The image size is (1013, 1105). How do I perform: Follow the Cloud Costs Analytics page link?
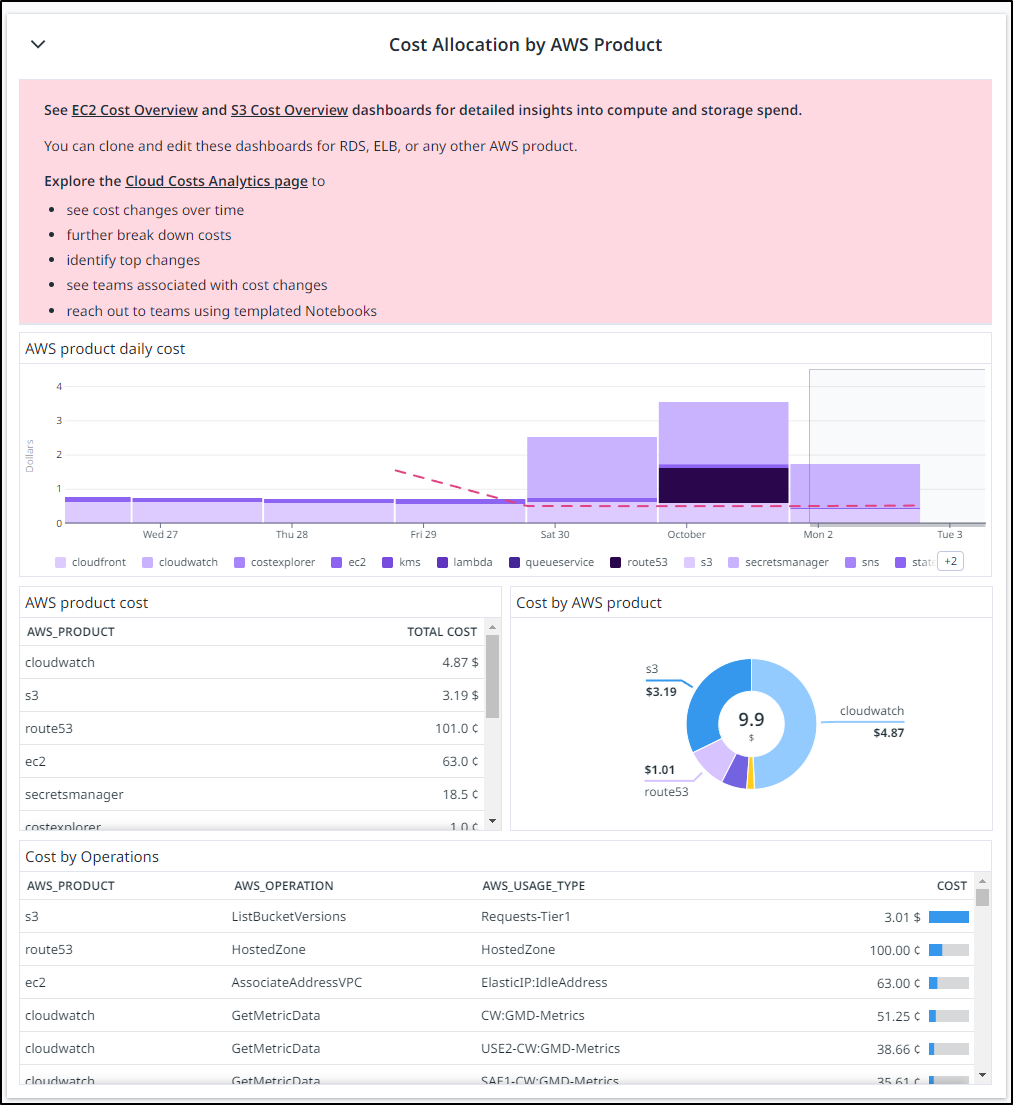pos(216,181)
